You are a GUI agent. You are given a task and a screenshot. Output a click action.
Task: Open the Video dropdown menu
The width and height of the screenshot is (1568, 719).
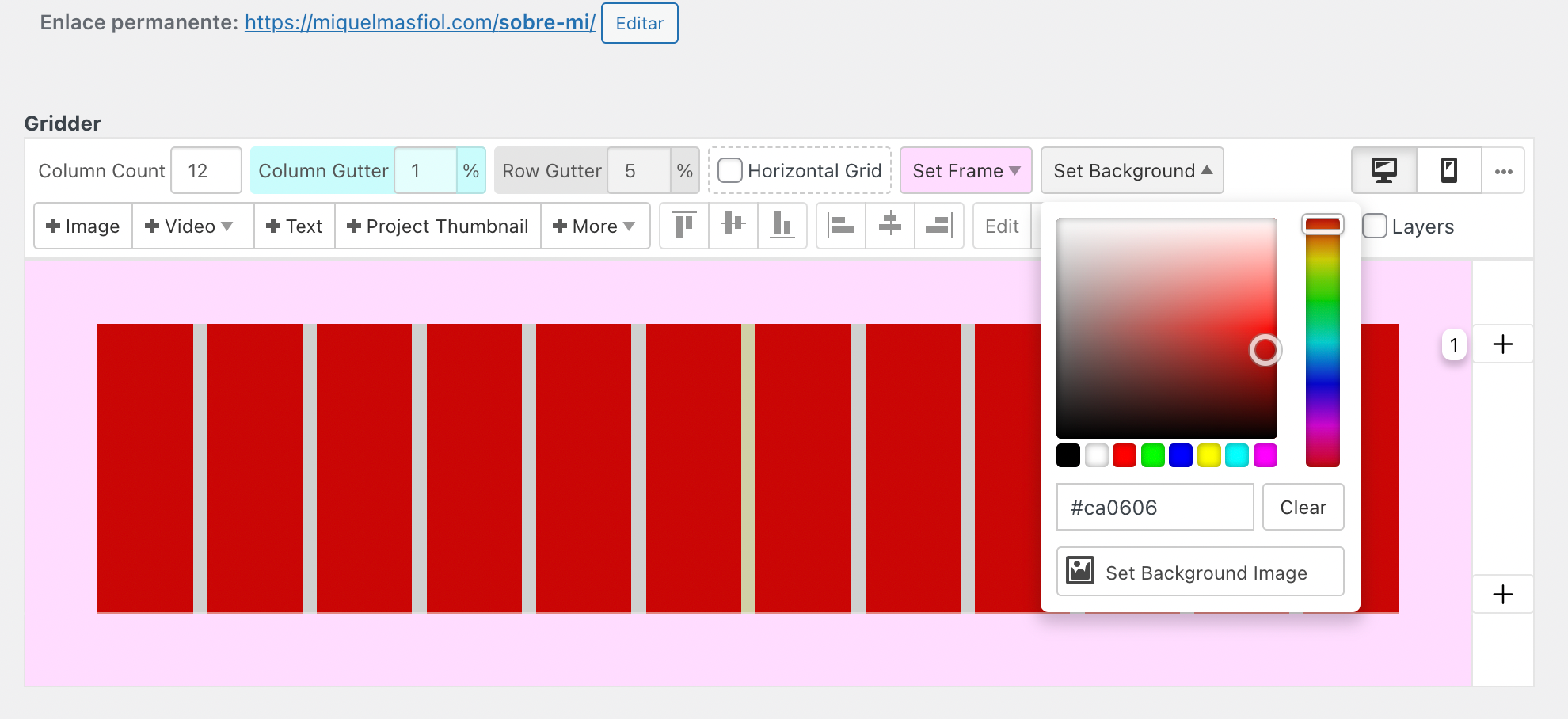(x=192, y=226)
